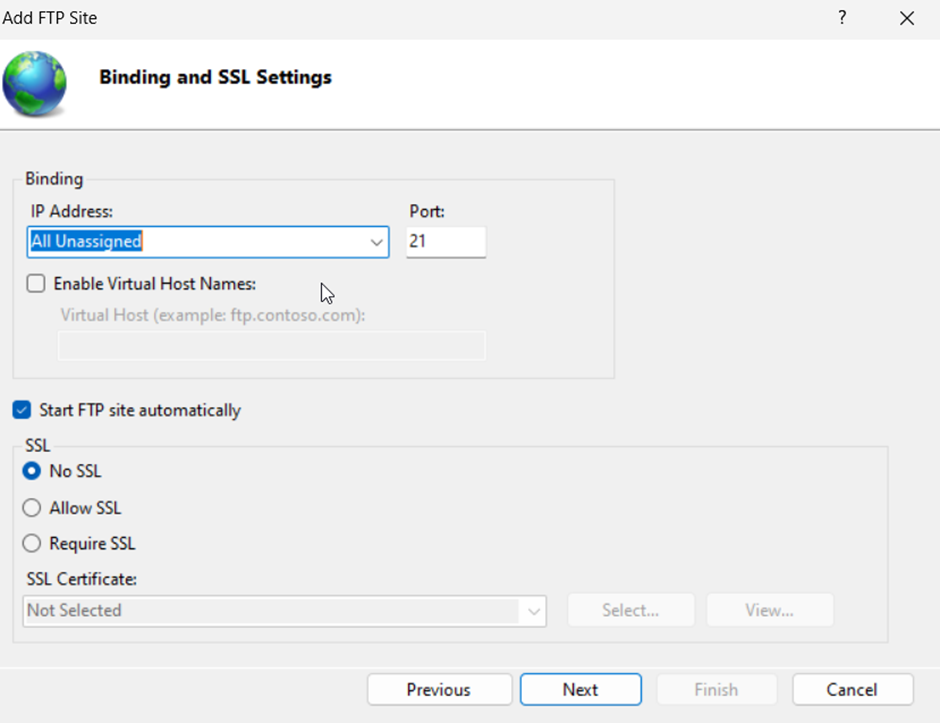The height and width of the screenshot is (723, 940).
Task: Go back with the Previous button
Action: (x=439, y=690)
